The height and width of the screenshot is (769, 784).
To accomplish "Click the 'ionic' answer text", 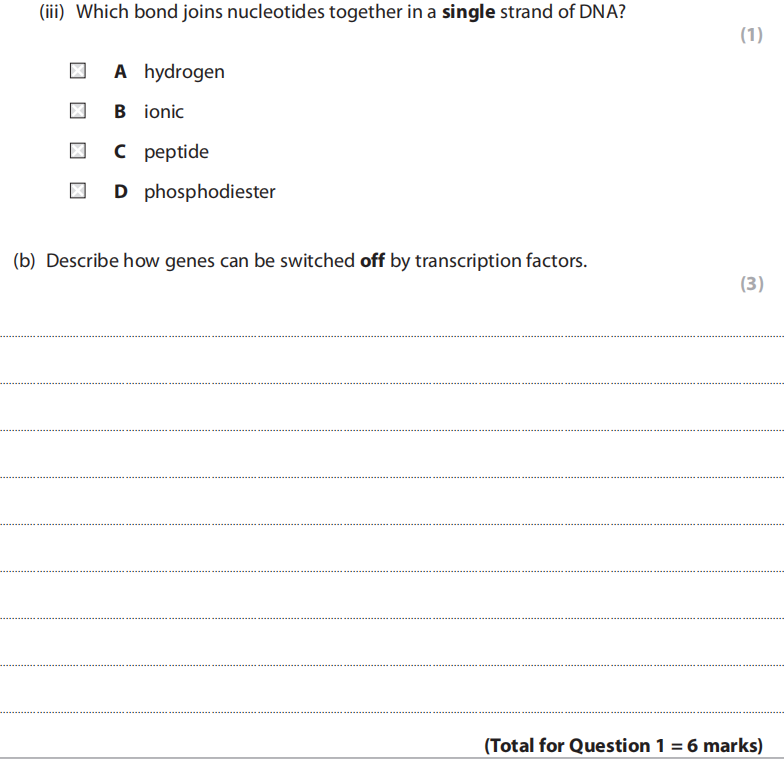I will click(164, 112).
